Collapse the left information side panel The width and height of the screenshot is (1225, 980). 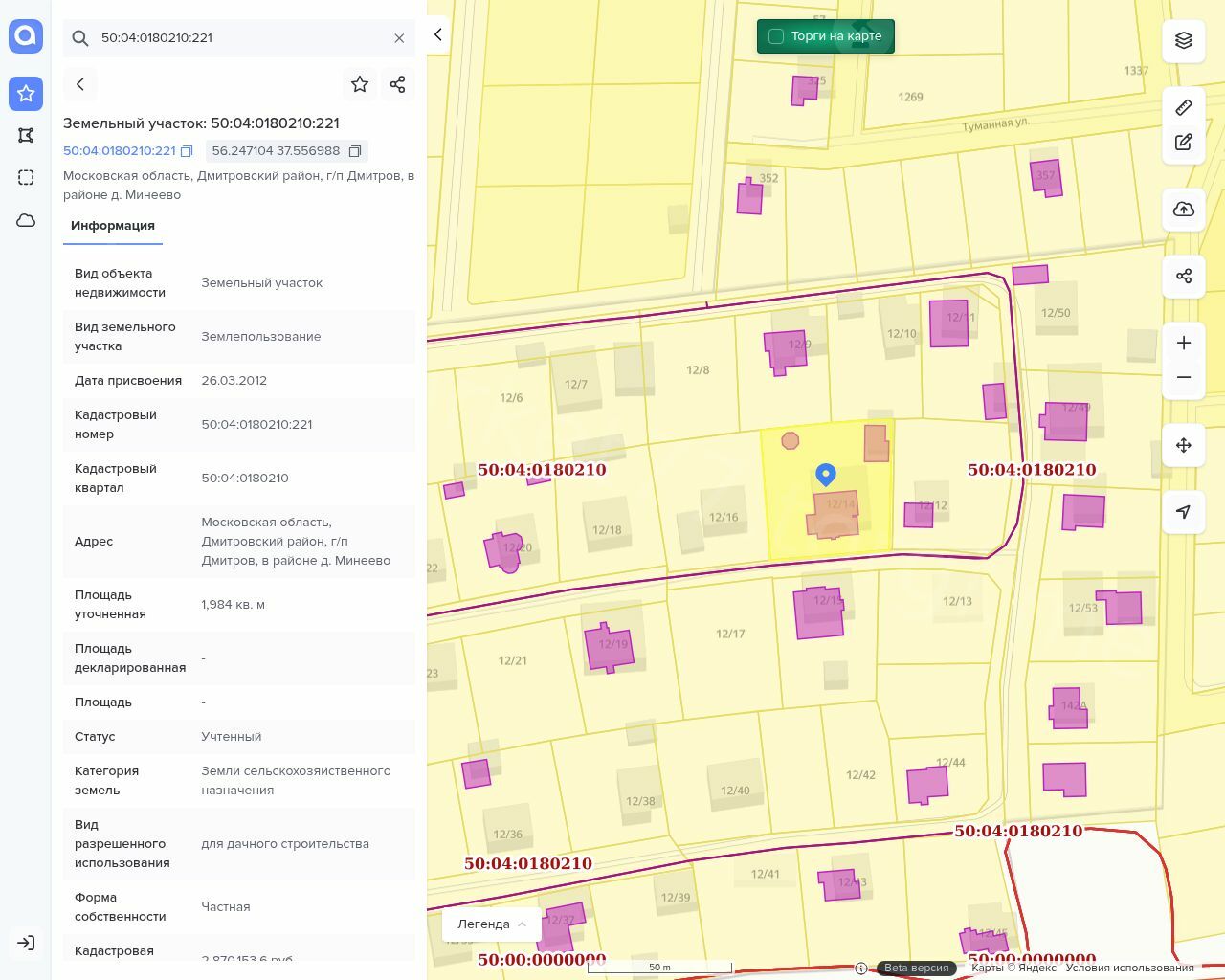coord(438,34)
